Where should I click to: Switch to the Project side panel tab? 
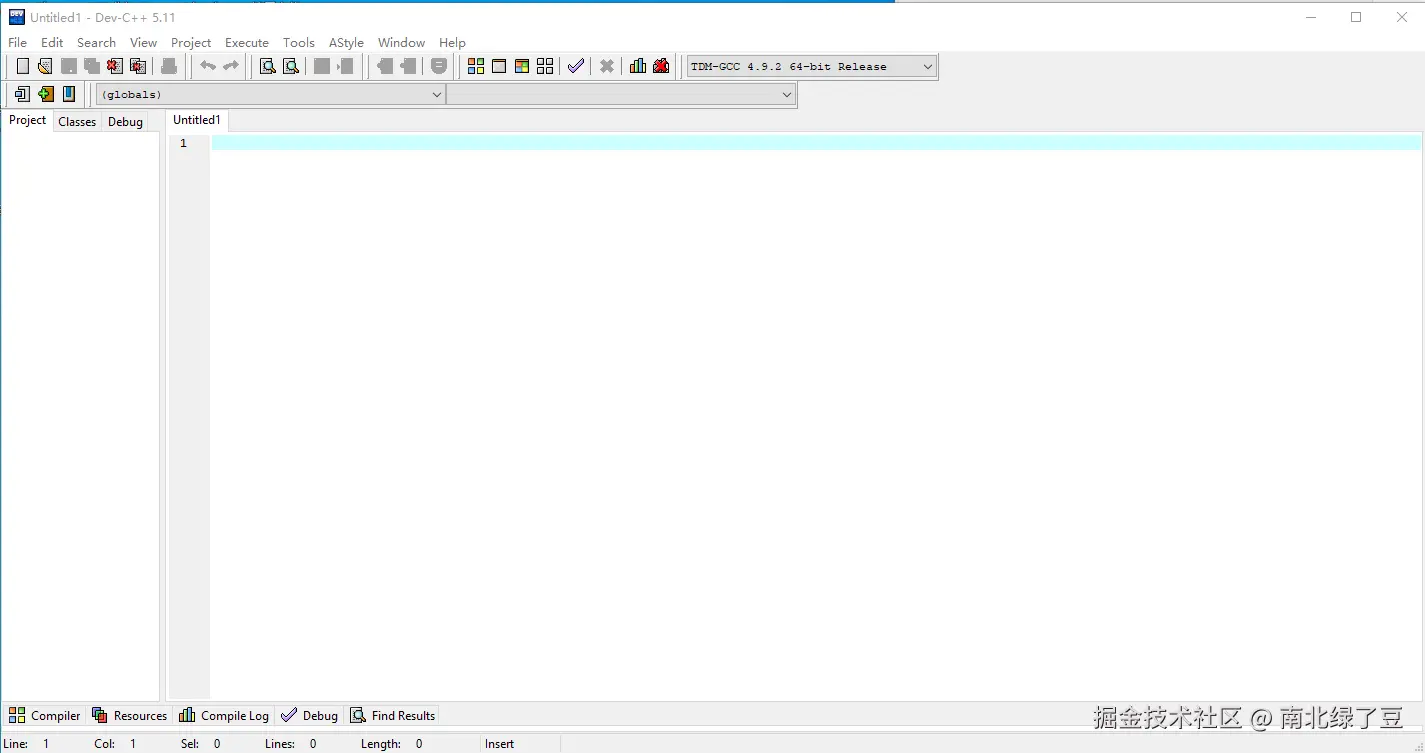27,120
